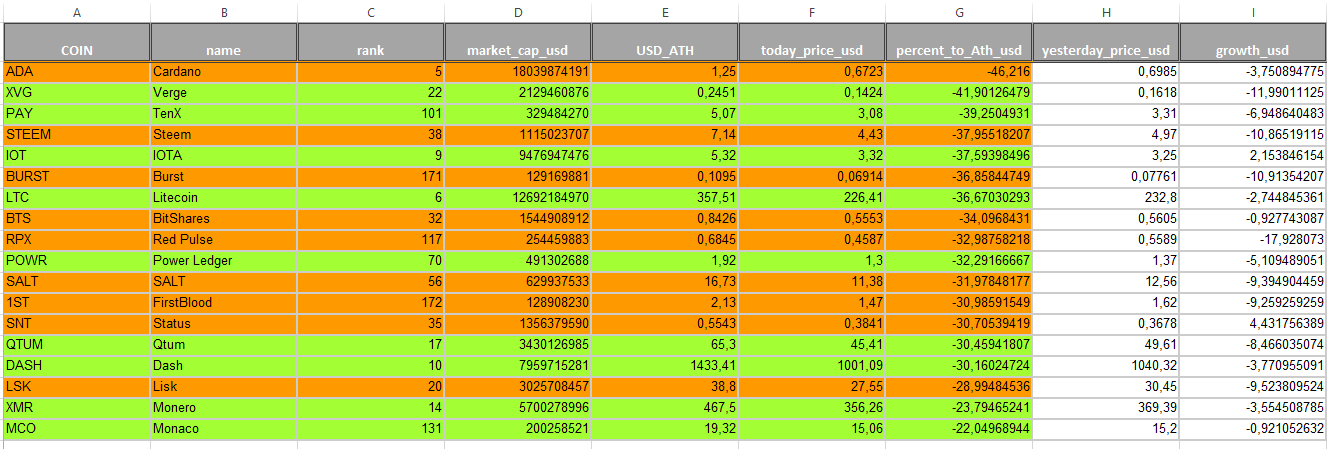
Task: Select growth cell -17,928073
Action: coord(1253,240)
